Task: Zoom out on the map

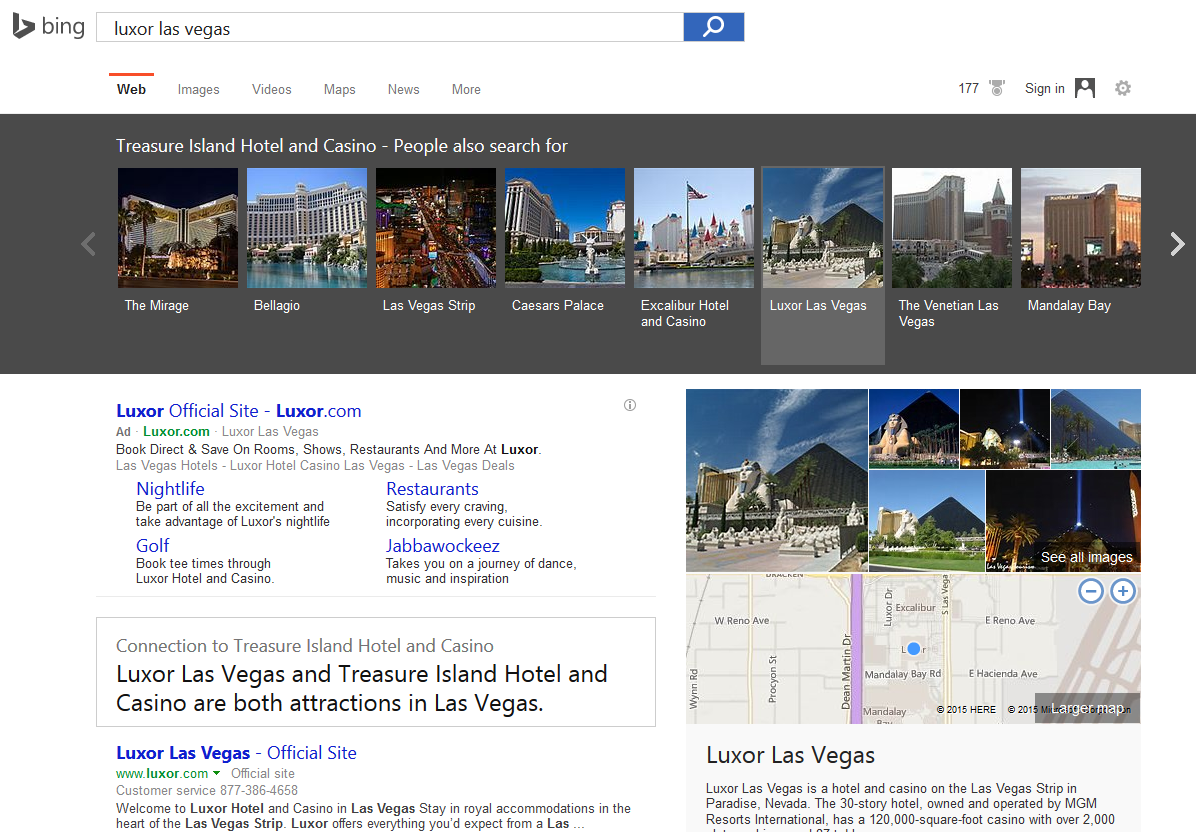Action: [x=1091, y=592]
